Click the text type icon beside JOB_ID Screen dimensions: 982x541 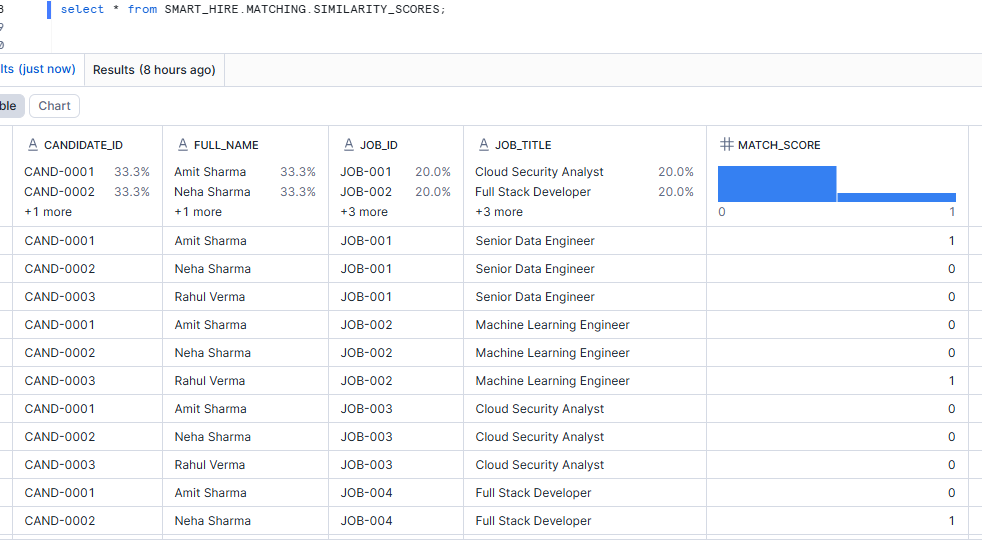point(349,145)
